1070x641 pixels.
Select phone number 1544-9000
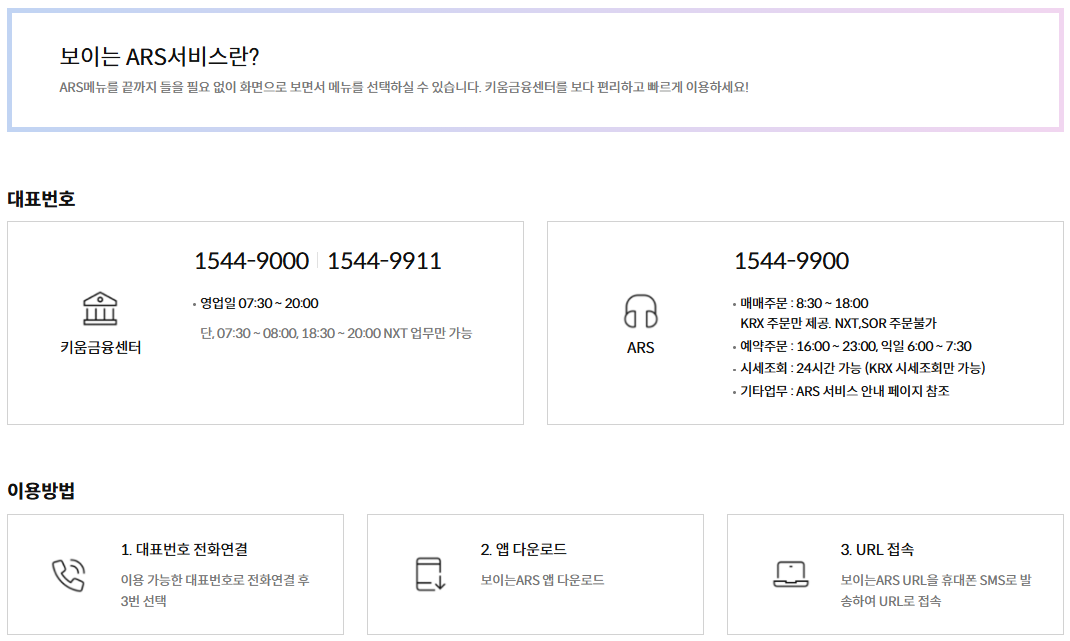point(252,261)
